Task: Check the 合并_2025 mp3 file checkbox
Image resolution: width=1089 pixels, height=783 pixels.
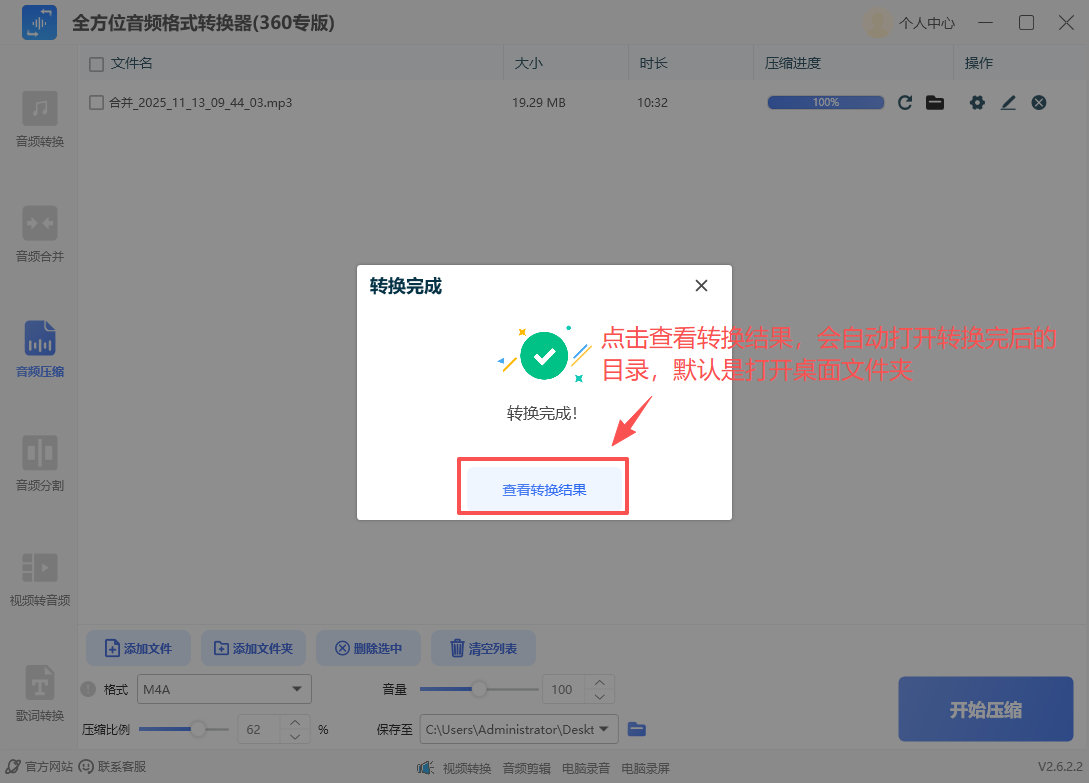Action: (x=97, y=102)
